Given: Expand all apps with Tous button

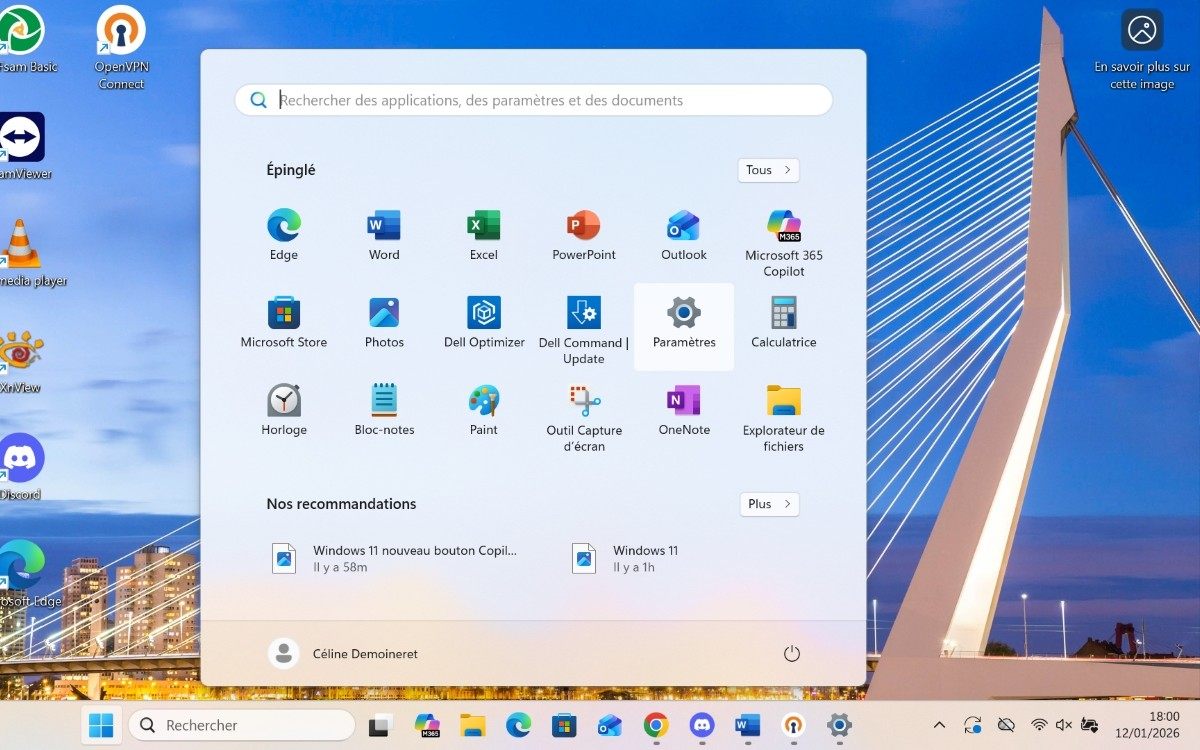Looking at the screenshot, I should [768, 170].
